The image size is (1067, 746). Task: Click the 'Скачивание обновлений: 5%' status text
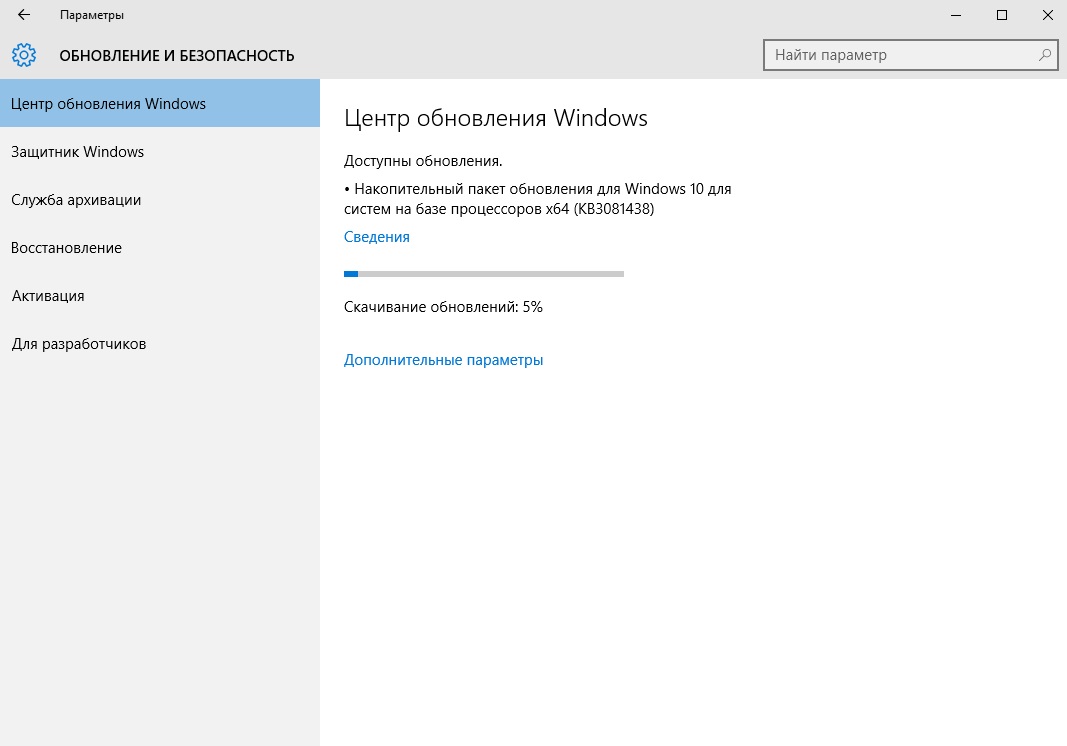pos(443,307)
